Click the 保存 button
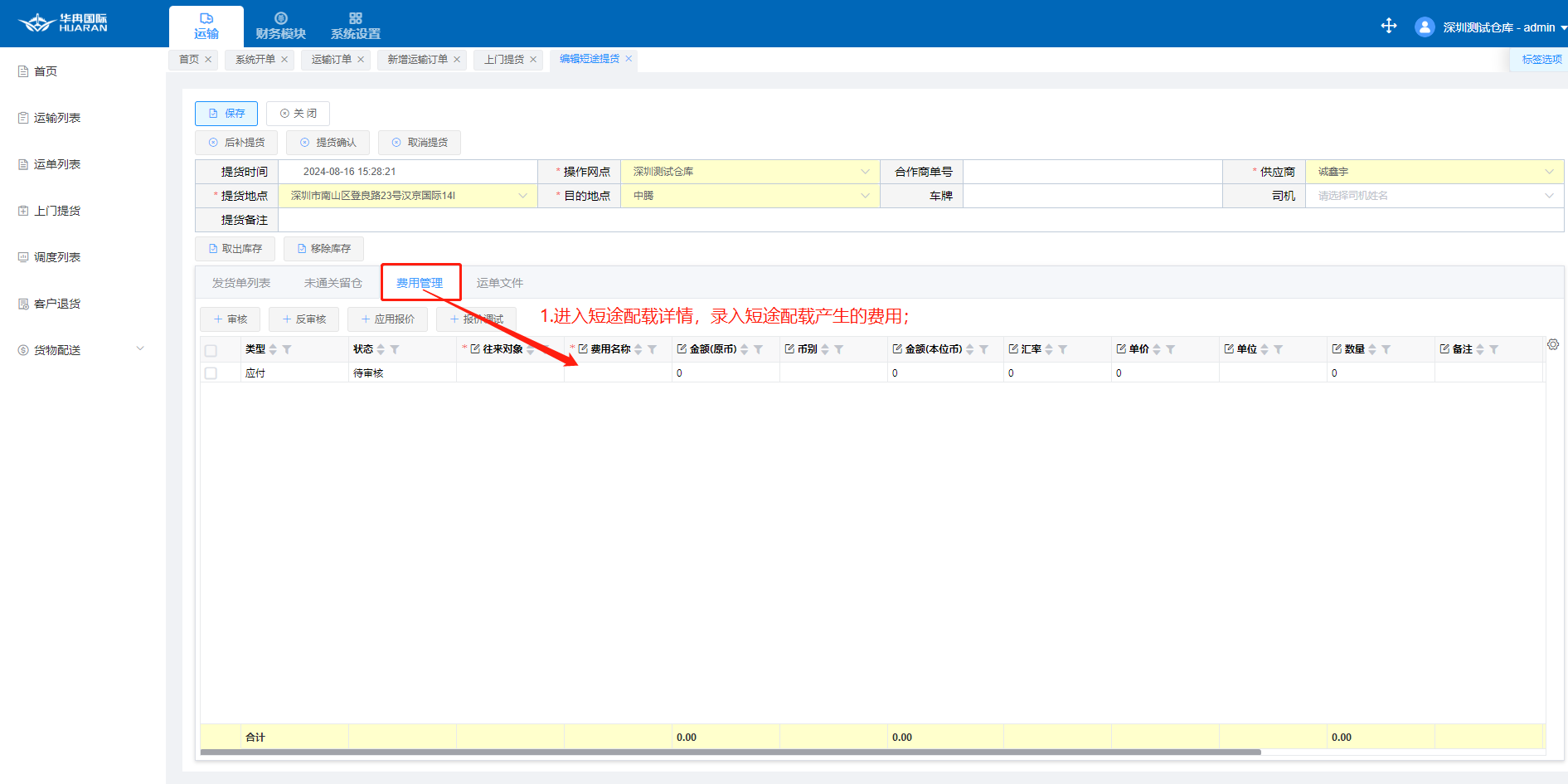1568x784 pixels. point(226,114)
